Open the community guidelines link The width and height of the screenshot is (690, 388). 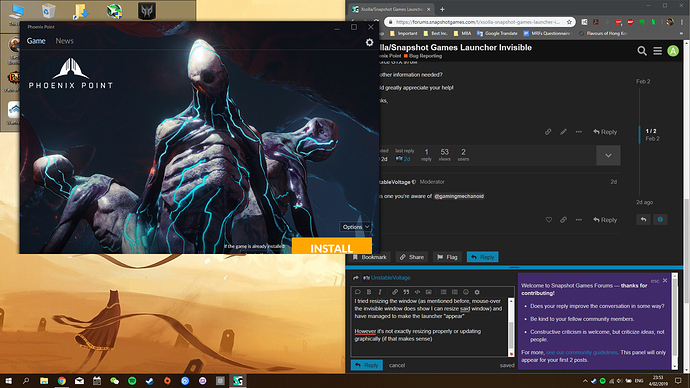[x=582, y=352]
